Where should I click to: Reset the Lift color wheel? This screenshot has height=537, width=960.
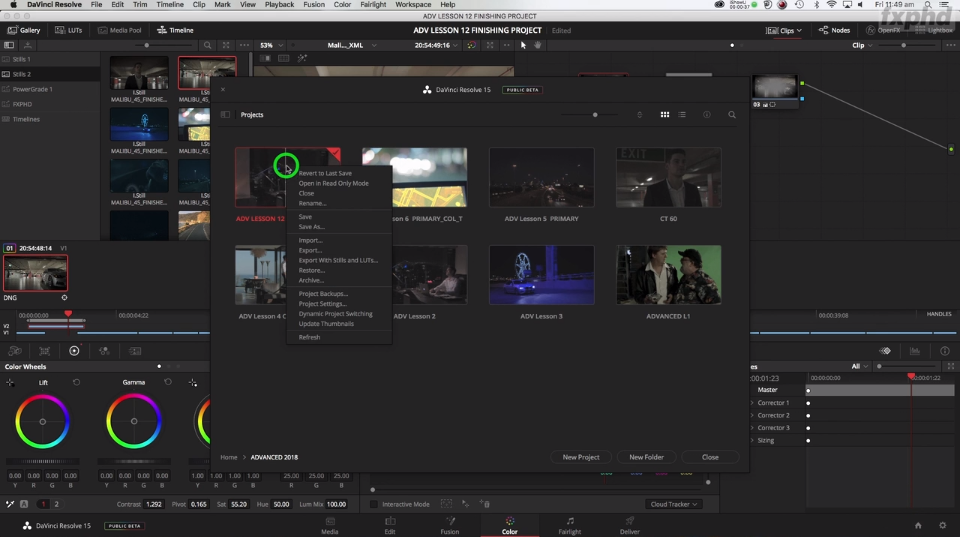77,382
